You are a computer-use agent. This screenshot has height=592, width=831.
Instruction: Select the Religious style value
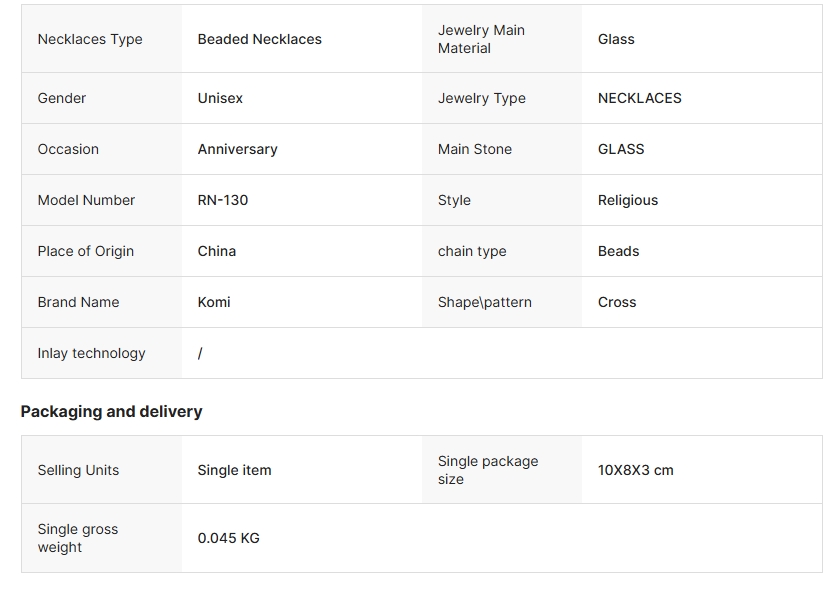point(628,200)
